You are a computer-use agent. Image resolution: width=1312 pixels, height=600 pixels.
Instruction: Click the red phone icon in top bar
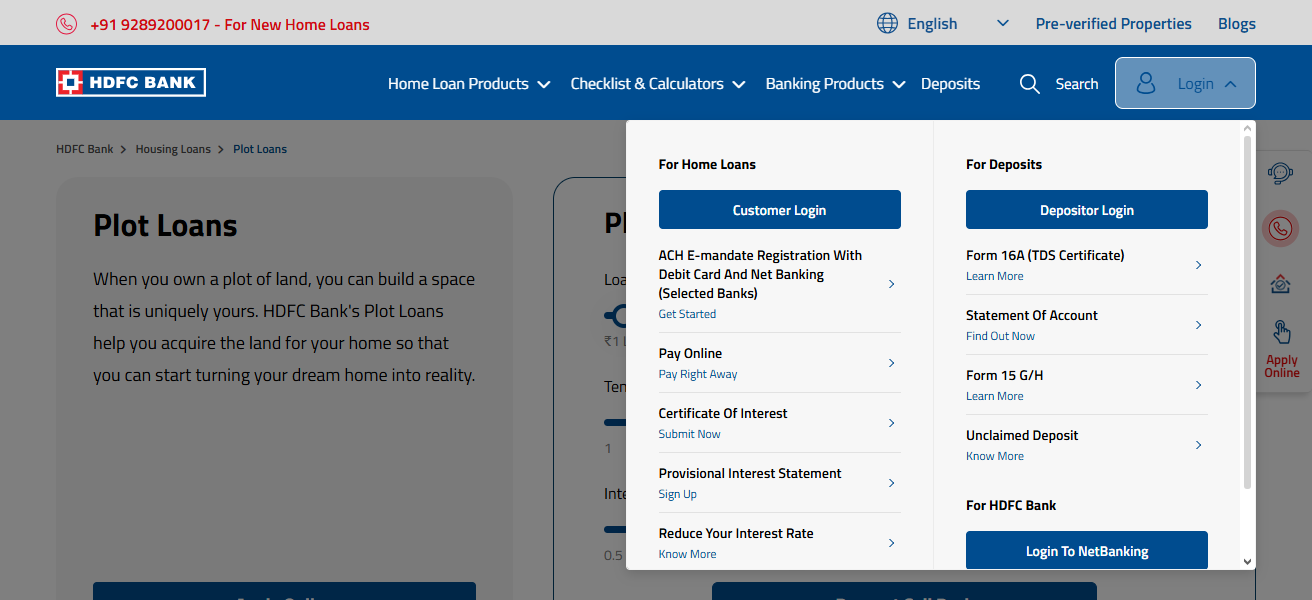[x=66, y=23]
